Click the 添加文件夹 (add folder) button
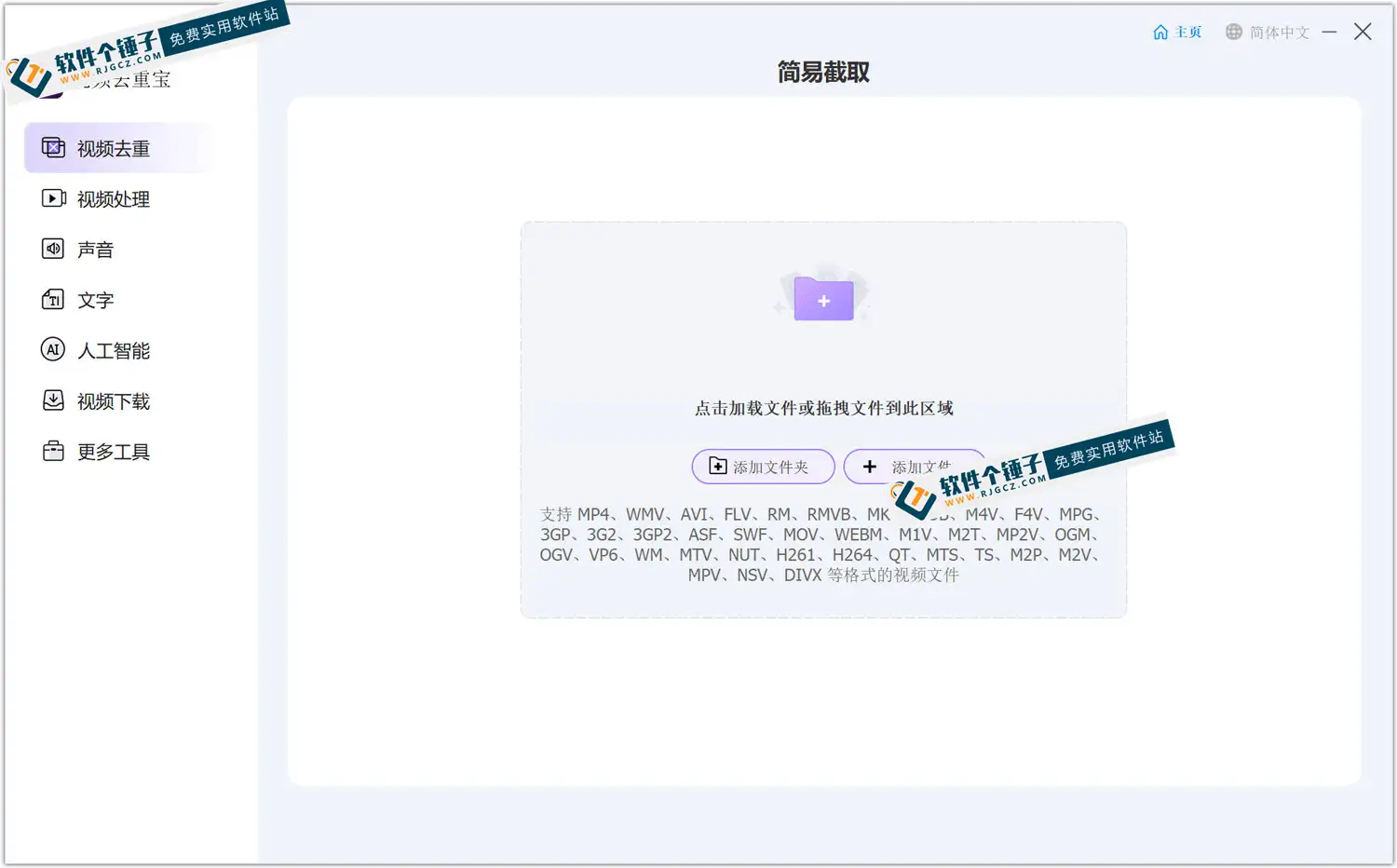The height and width of the screenshot is (868, 1397). (x=762, y=467)
